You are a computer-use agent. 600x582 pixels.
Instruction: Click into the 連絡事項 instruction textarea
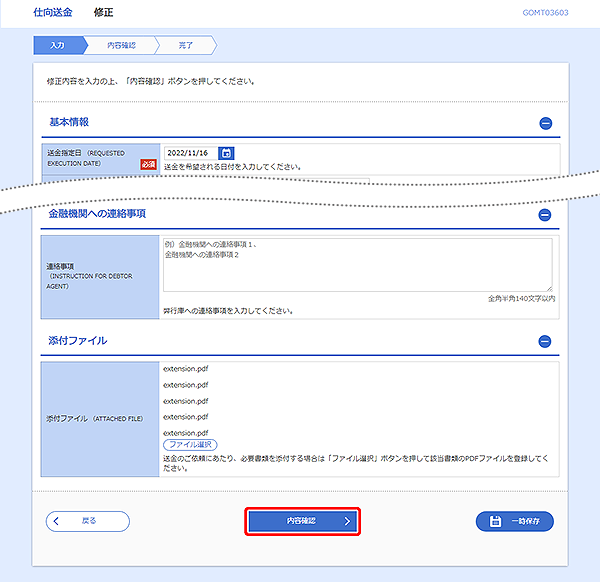(358, 265)
